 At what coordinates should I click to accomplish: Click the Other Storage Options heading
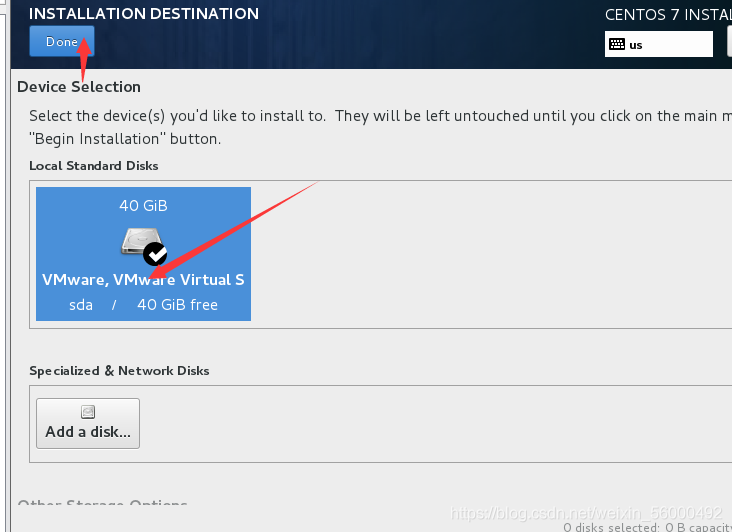click(x=102, y=505)
